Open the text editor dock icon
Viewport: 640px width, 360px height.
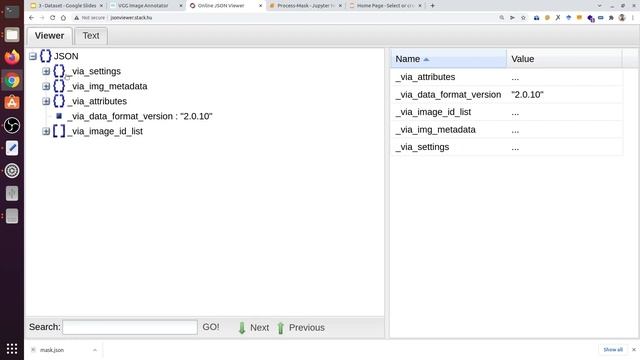(x=12, y=148)
